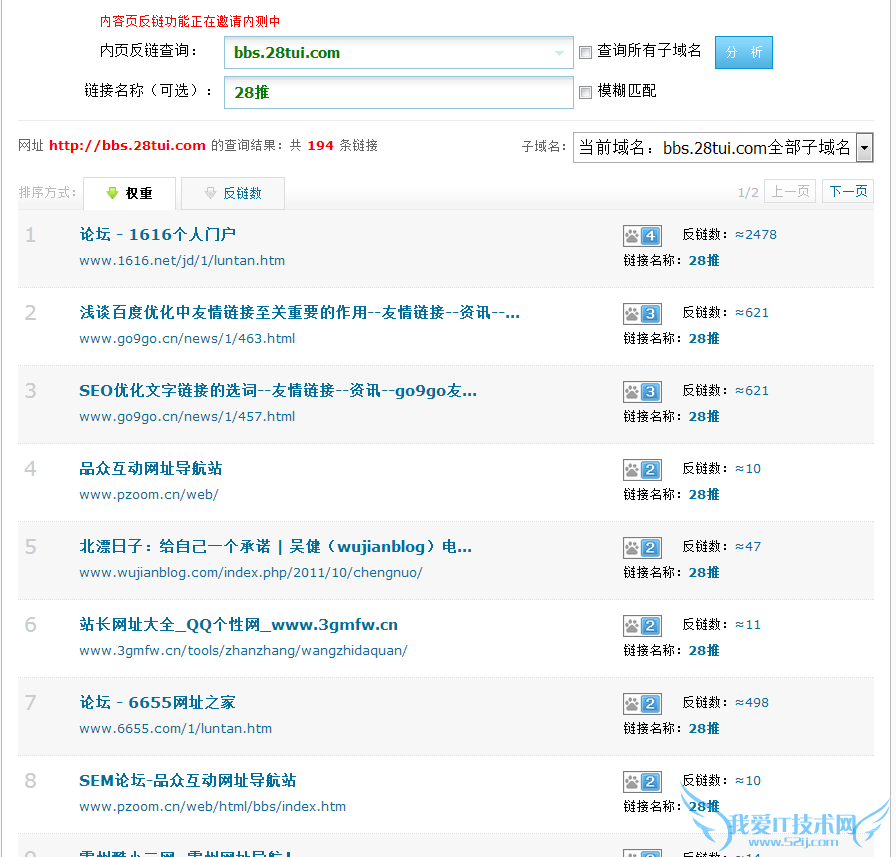This screenshot has width=896, height=857.
Task: Open the domain input dropdown arrow
Action: [559, 53]
